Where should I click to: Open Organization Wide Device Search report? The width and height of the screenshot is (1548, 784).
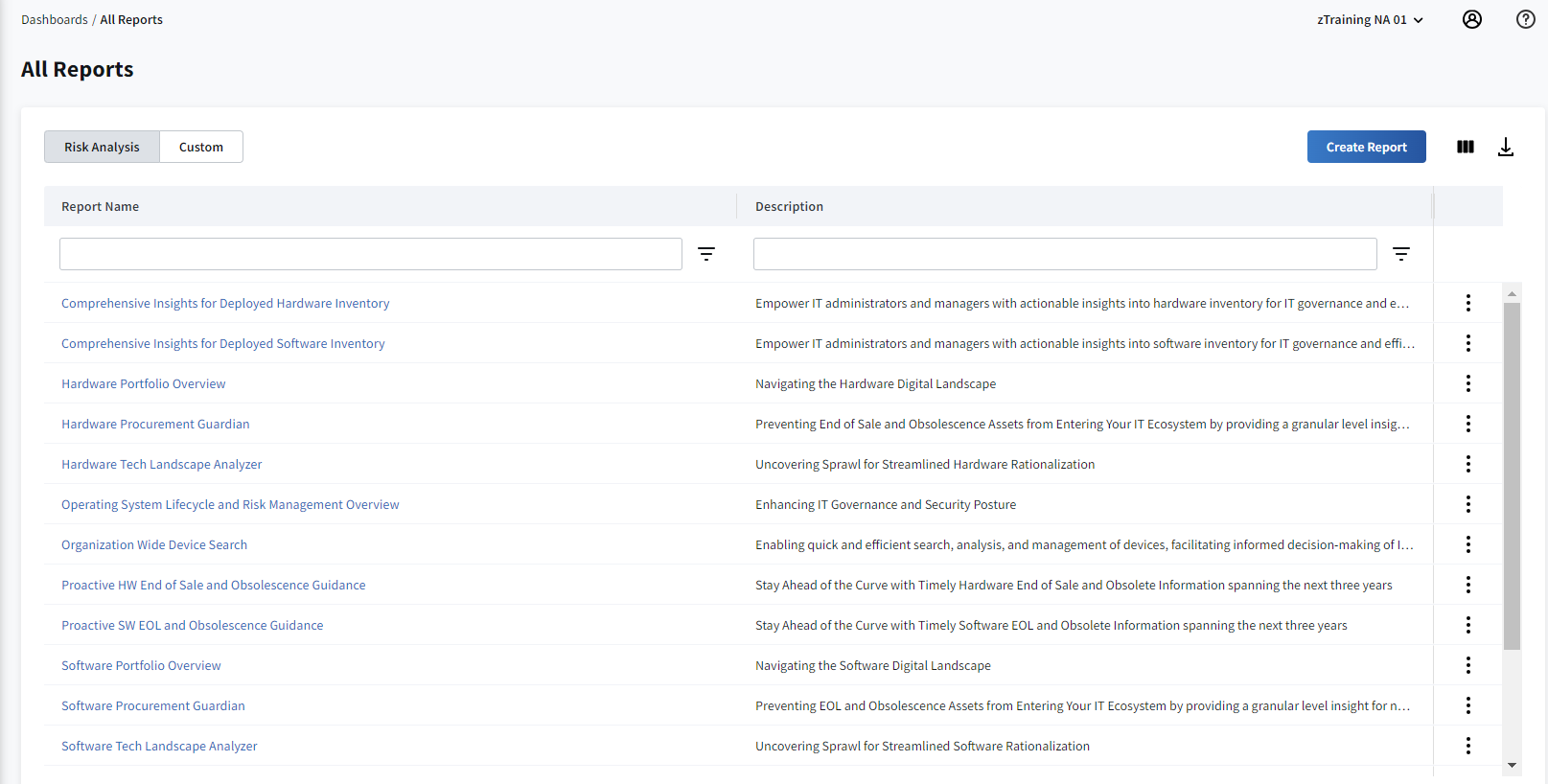click(x=154, y=544)
